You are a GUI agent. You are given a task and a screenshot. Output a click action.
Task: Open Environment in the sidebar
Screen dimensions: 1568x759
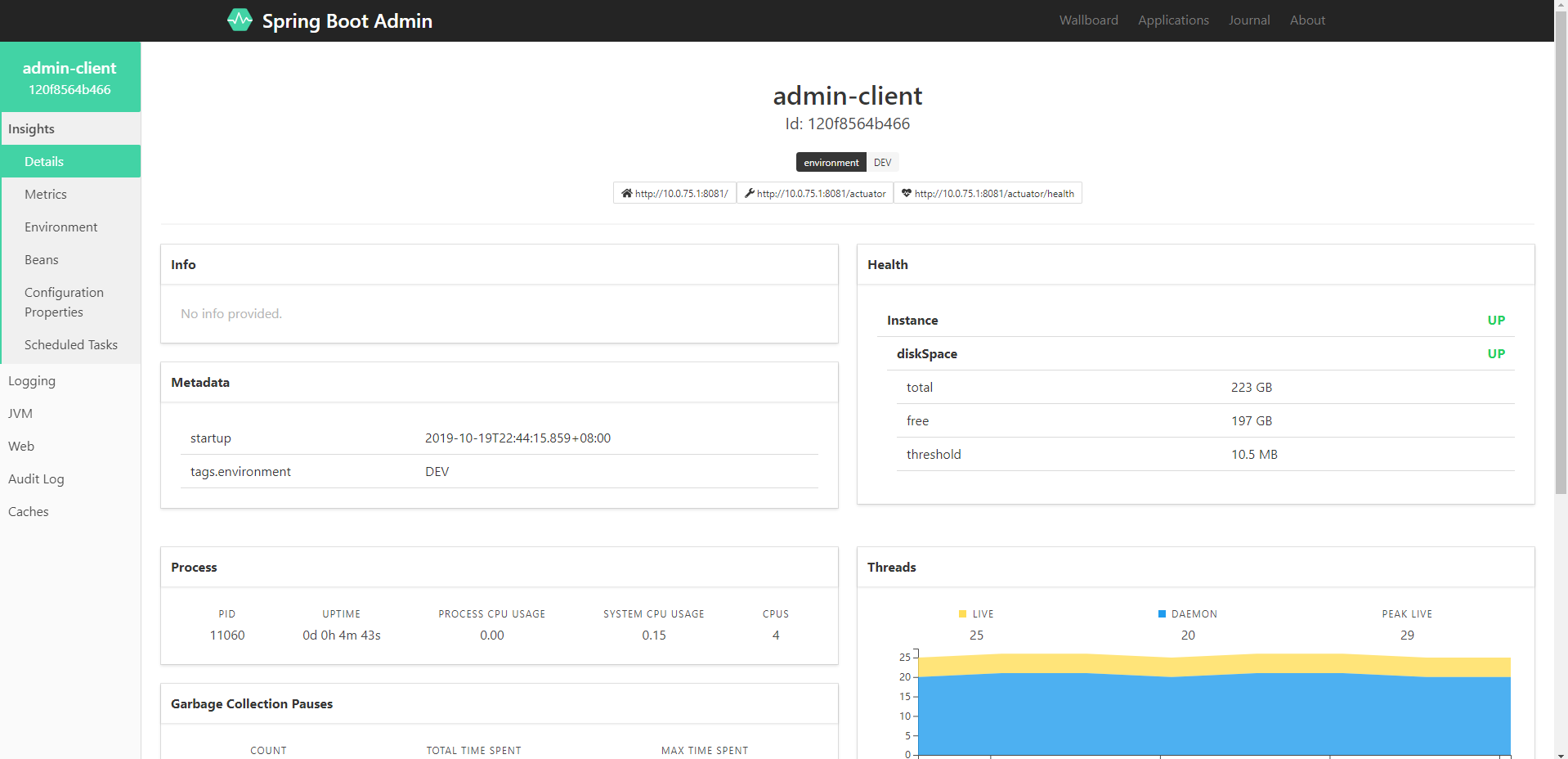70,227
